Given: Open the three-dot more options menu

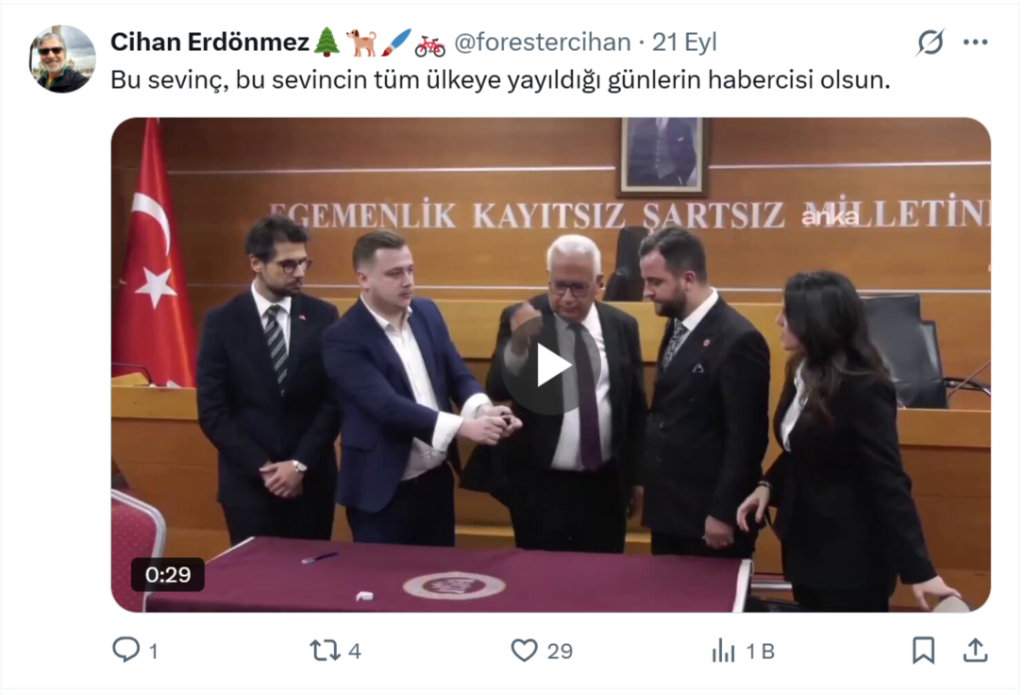Looking at the screenshot, I should point(976,42).
